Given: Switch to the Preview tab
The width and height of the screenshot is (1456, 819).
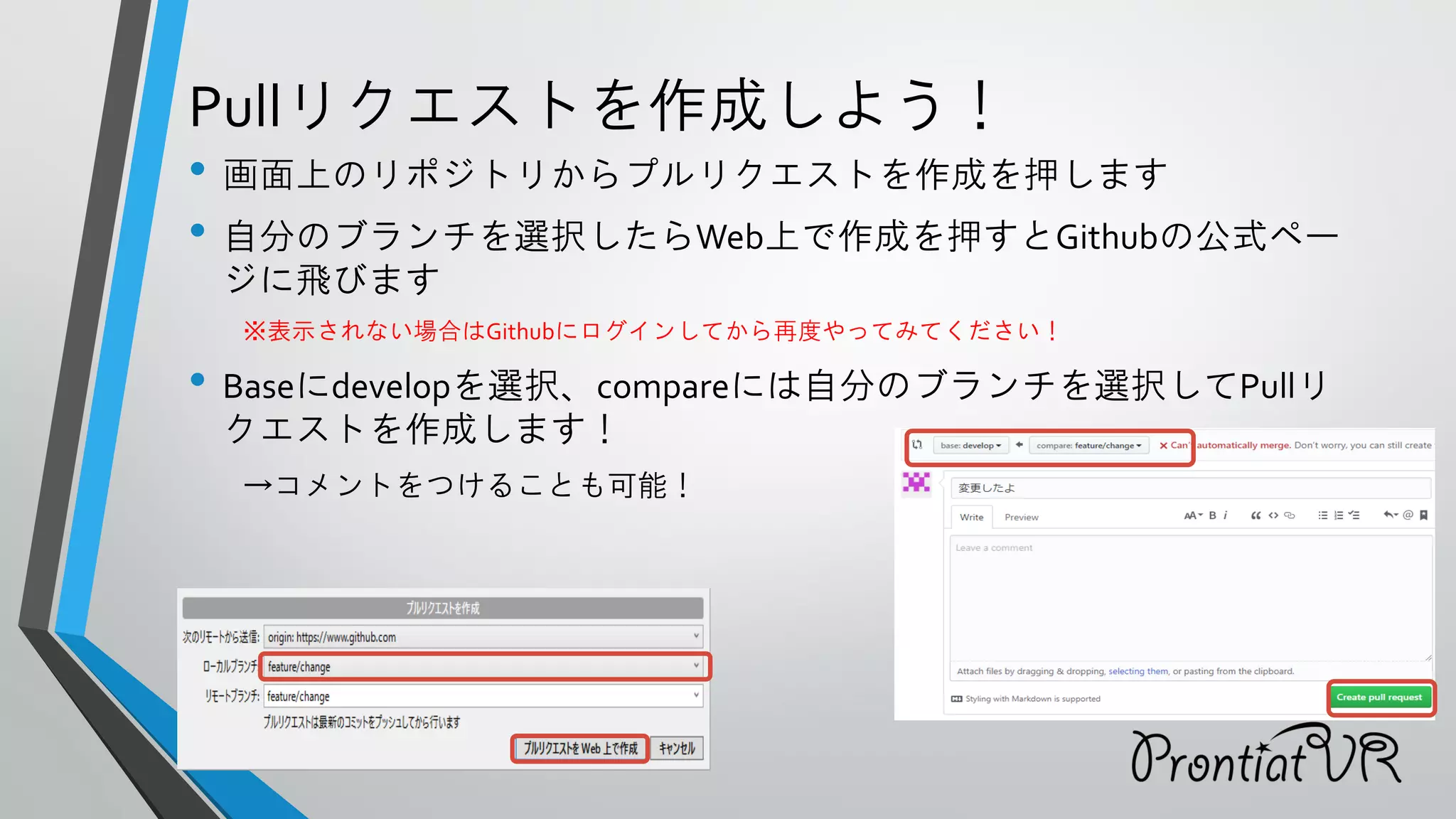Looking at the screenshot, I should 1021,517.
